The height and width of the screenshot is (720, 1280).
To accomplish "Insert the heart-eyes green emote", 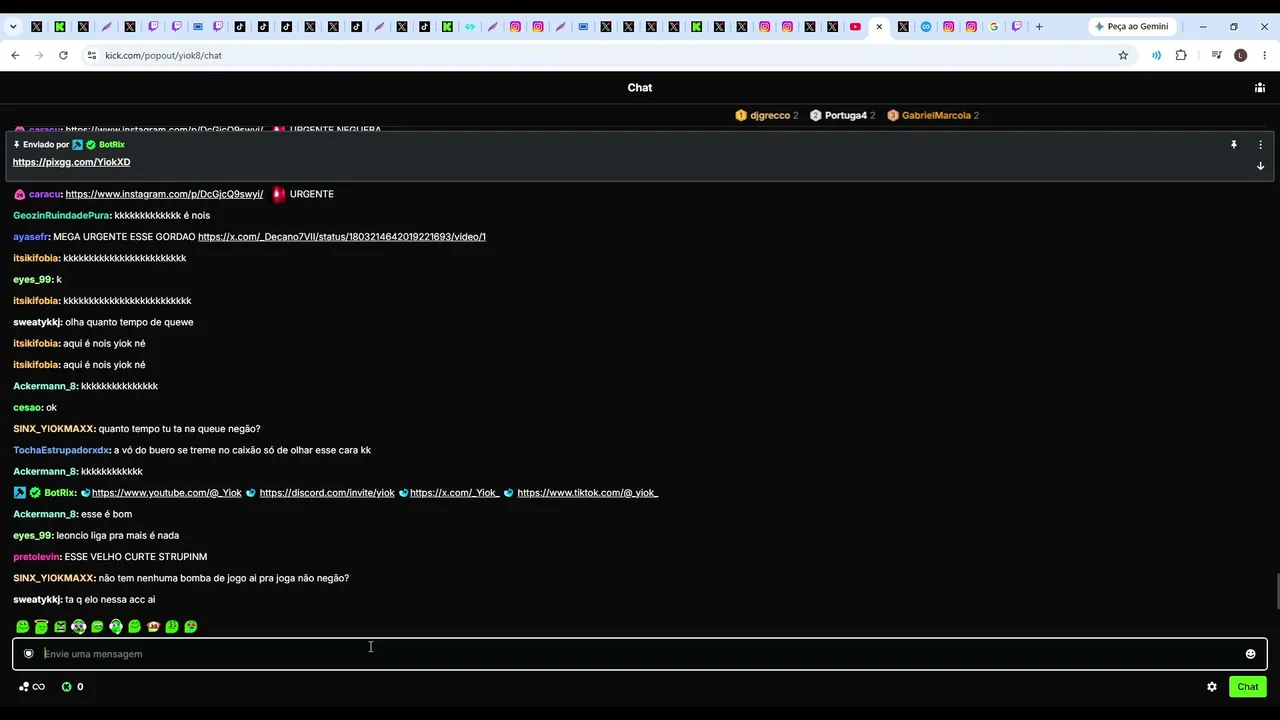I will coord(190,627).
